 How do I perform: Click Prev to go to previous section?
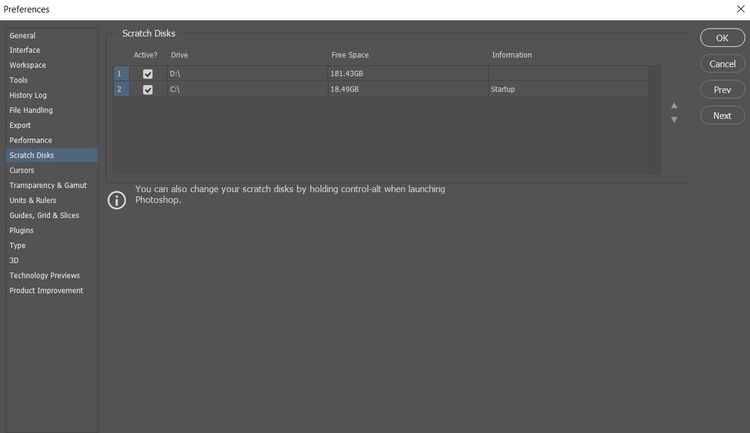722,89
